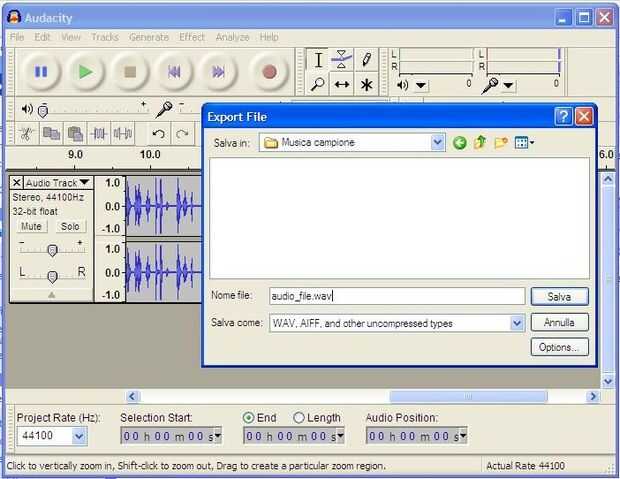Open the Generate menu
620x479 pixels.
click(x=149, y=37)
